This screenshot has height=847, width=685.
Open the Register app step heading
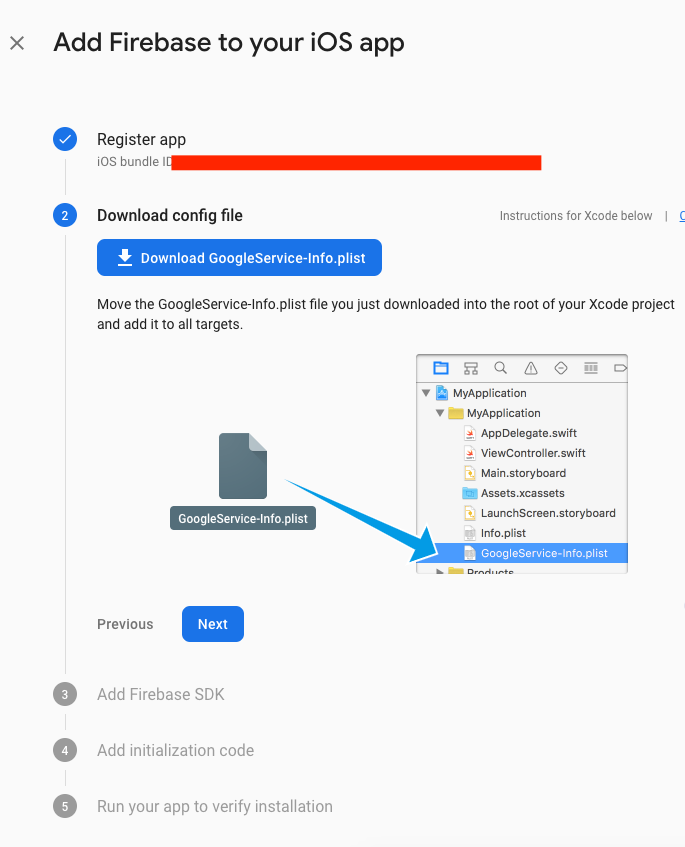click(x=142, y=139)
